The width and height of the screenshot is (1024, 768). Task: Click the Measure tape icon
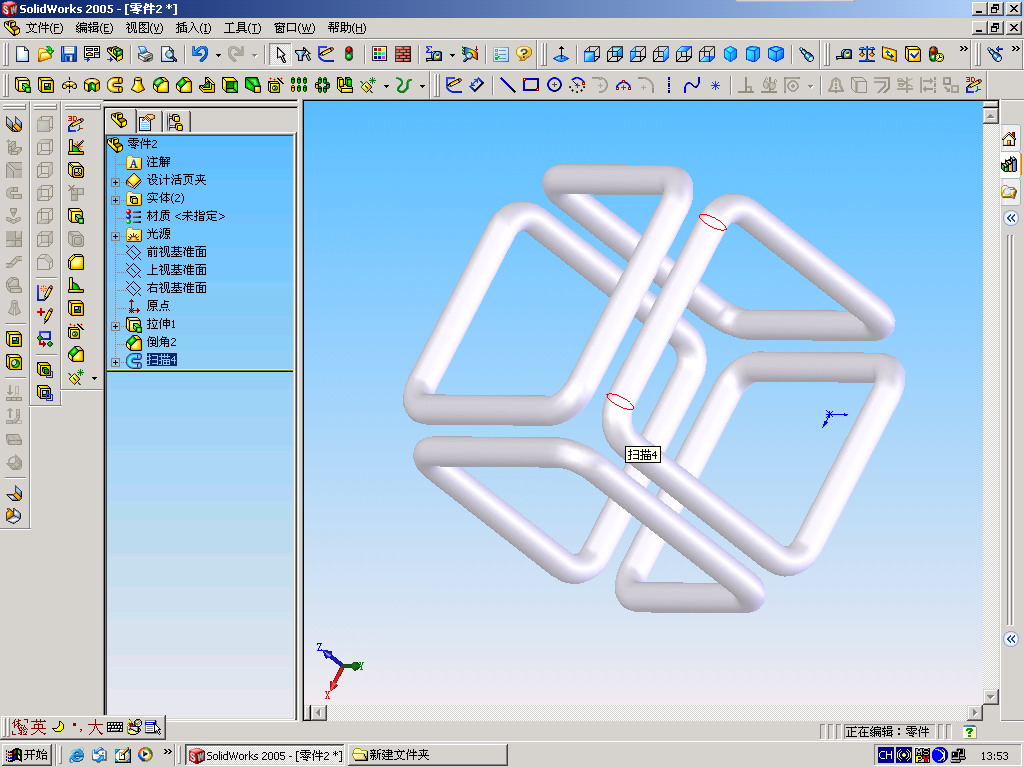[844, 54]
